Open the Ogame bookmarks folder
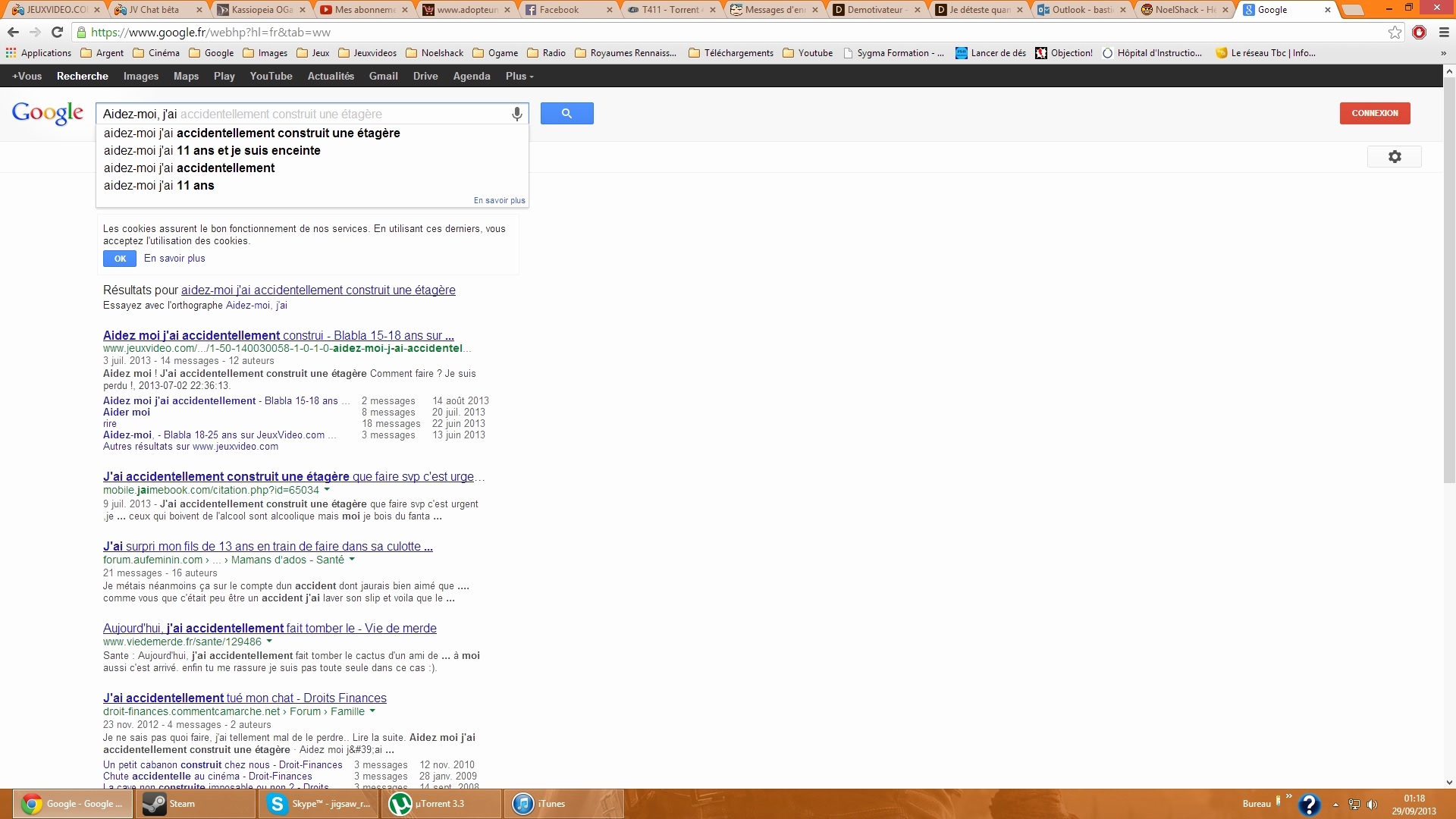Image resolution: width=1456 pixels, height=819 pixels. point(495,53)
